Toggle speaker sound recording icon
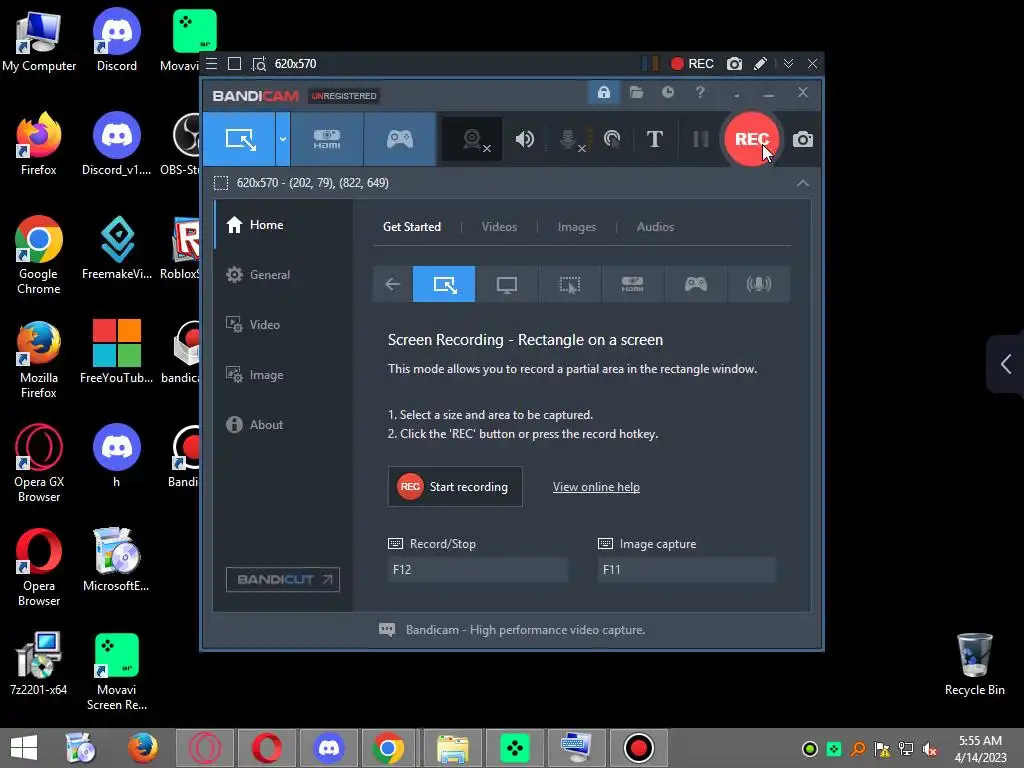1024x768 pixels. [524, 139]
